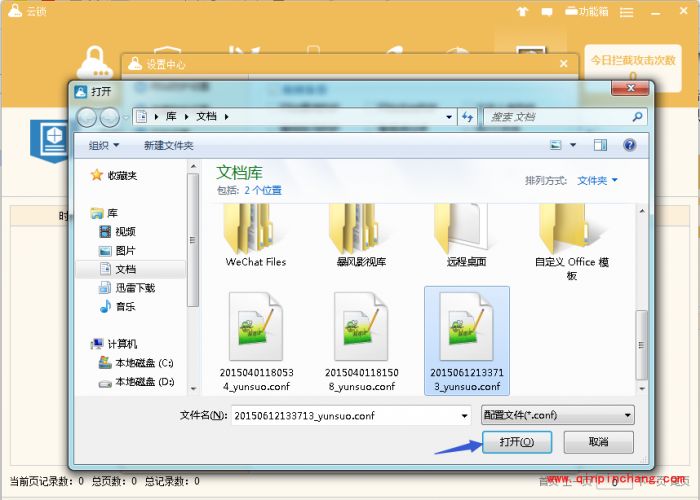Click the search magnifier icon
The width and height of the screenshot is (700, 500).
click(x=638, y=117)
